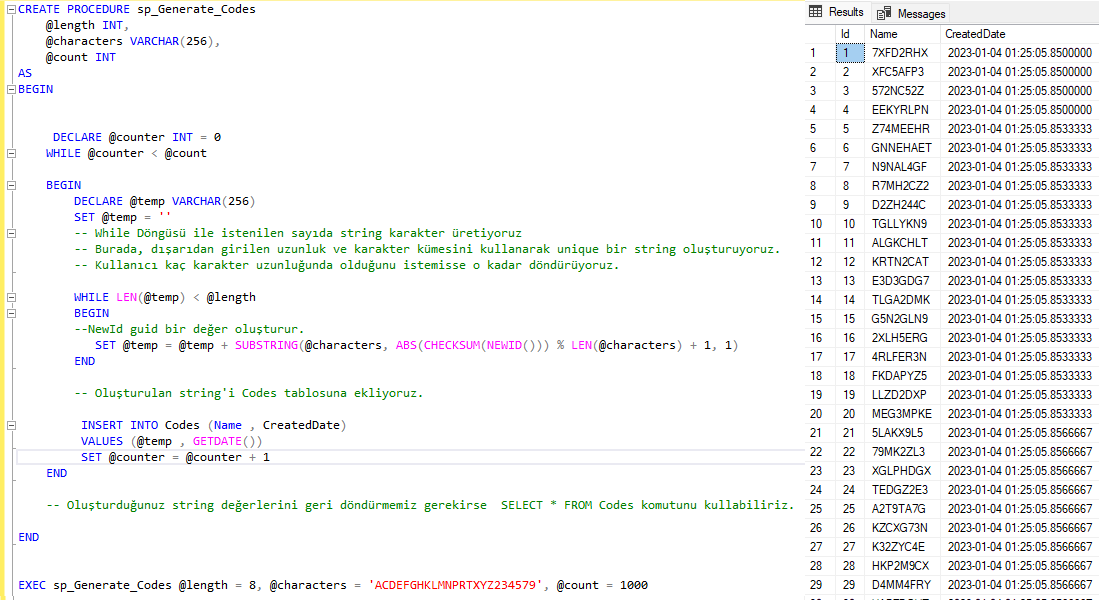Click the grid's top-left select-all corner cell
The width and height of the screenshot is (1099, 600).
[820, 34]
